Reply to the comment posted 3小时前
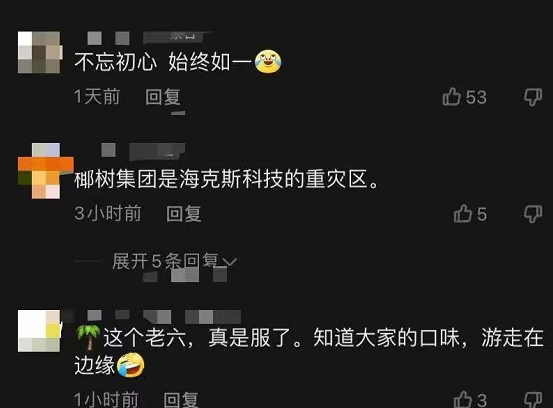Image resolution: width=553 pixels, height=408 pixels. coord(184,214)
